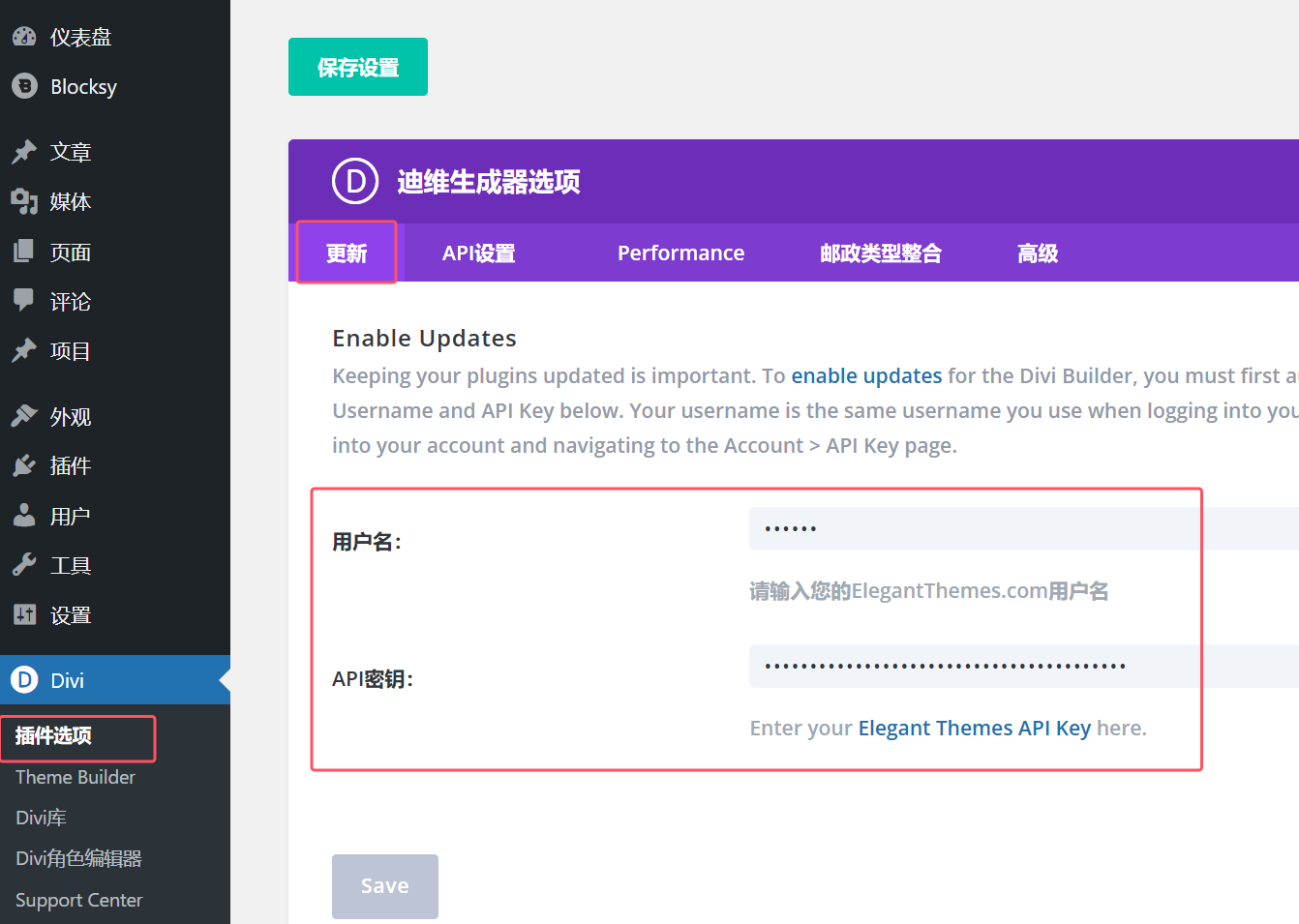
Task: Click the API密钥: field label
Action: 373,679
